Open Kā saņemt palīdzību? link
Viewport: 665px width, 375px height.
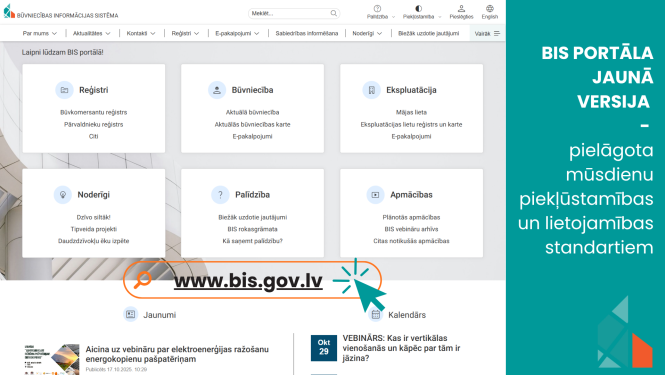click(x=252, y=241)
